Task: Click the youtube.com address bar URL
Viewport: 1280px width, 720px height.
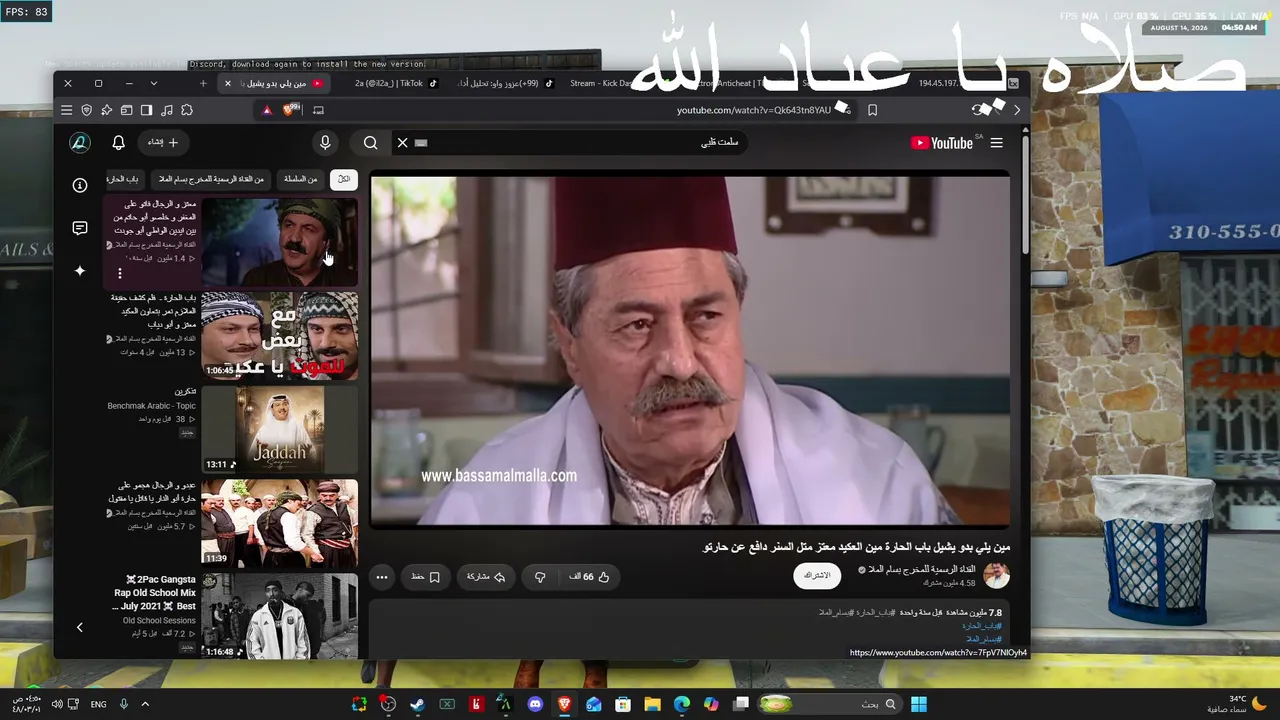Action: pos(753,110)
